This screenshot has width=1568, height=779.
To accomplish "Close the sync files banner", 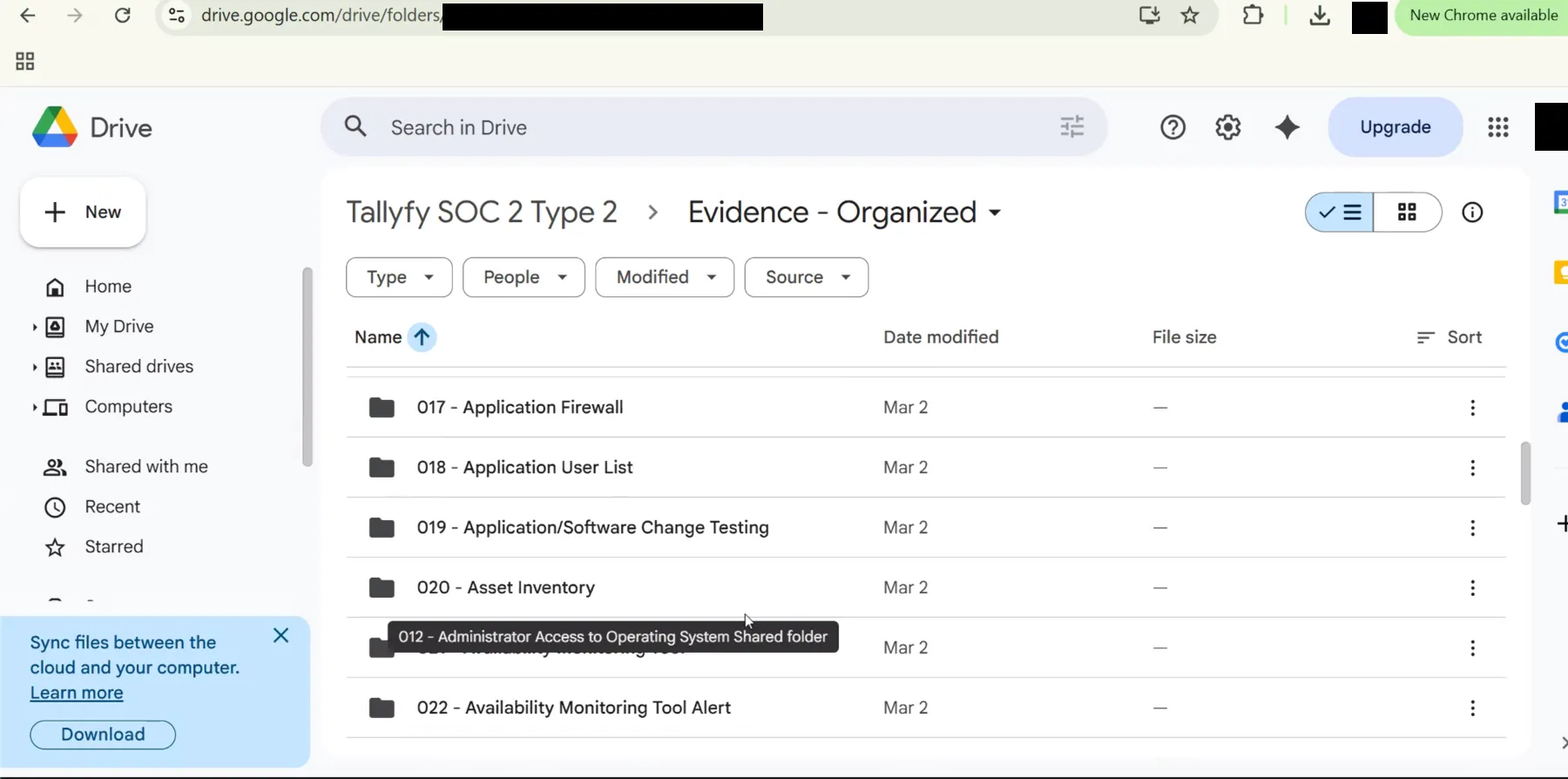I will point(280,635).
